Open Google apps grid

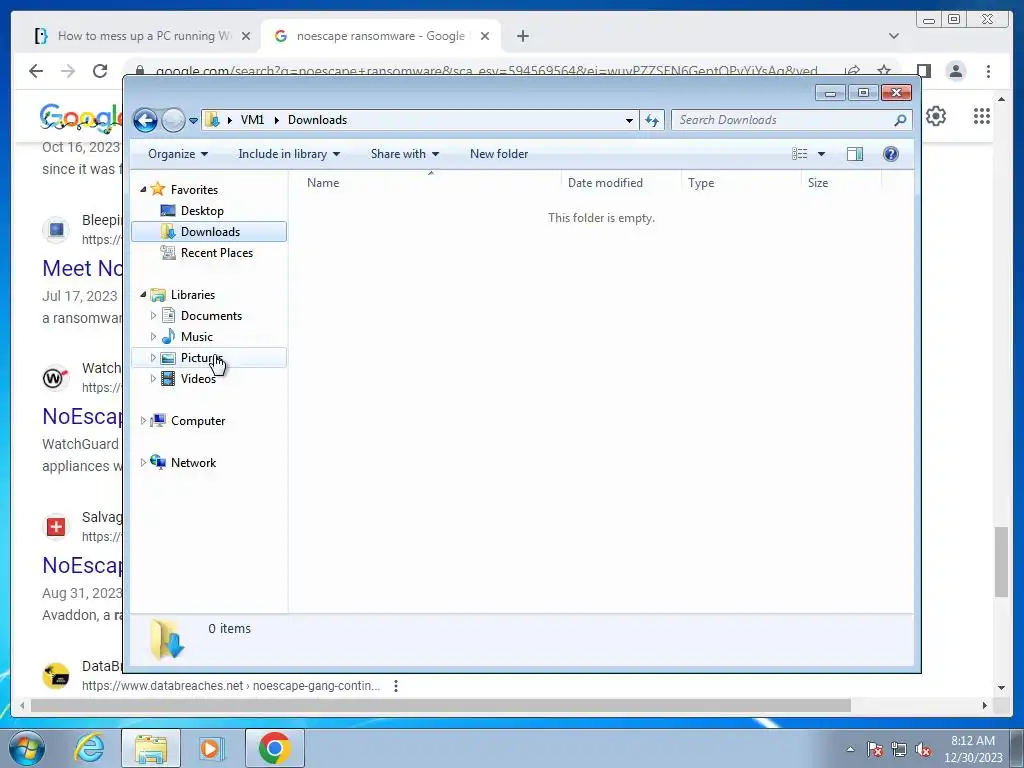coord(982,116)
